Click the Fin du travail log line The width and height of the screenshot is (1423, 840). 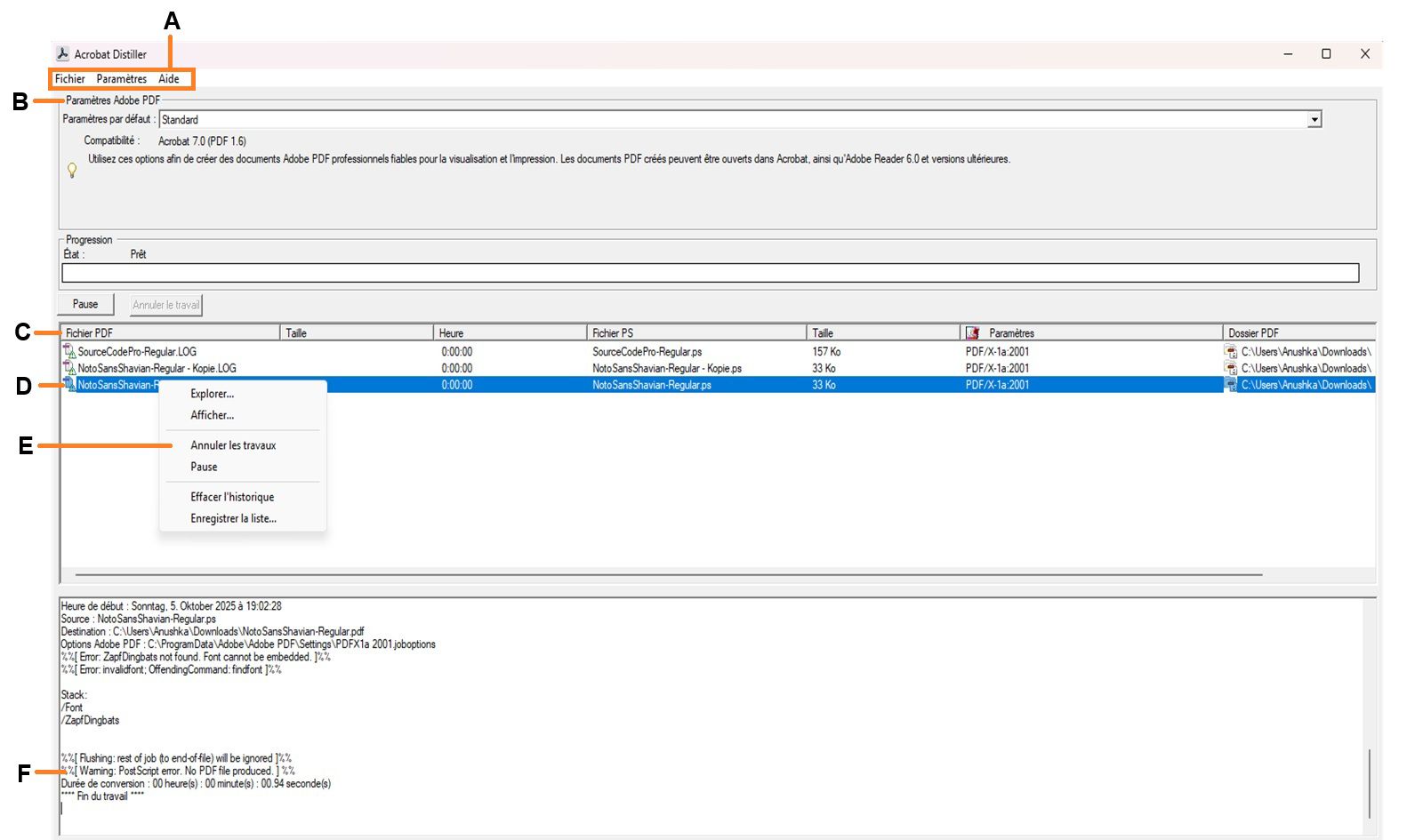coord(102,796)
